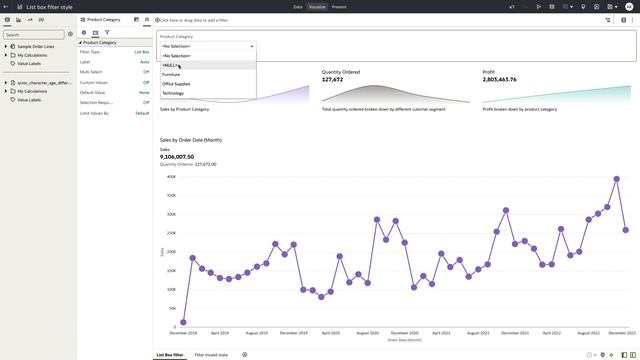Screen dimensions: 640x360
Task: Click the Quantity Ordered tile
Action: [396, 90]
